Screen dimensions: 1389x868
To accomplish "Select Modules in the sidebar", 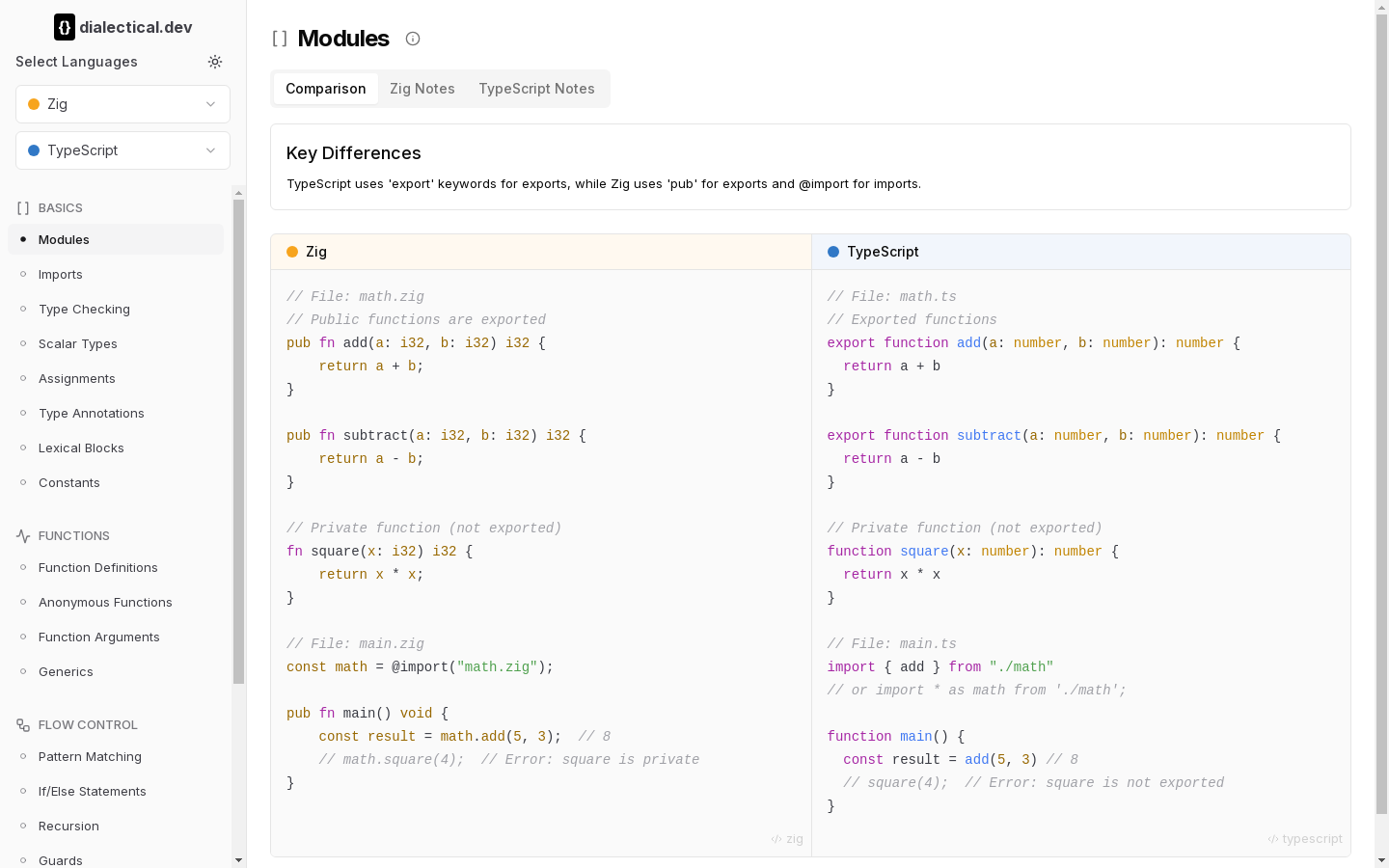I will (x=116, y=239).
